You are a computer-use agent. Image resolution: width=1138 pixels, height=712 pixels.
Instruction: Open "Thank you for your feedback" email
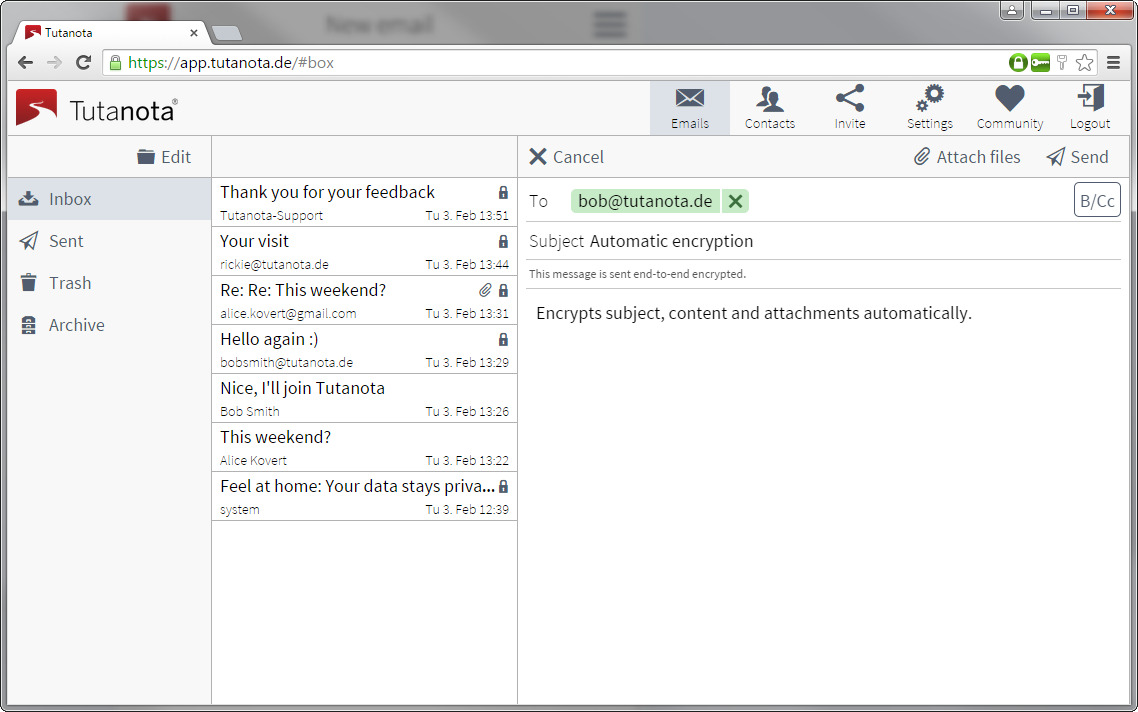[x=364, y=202]
